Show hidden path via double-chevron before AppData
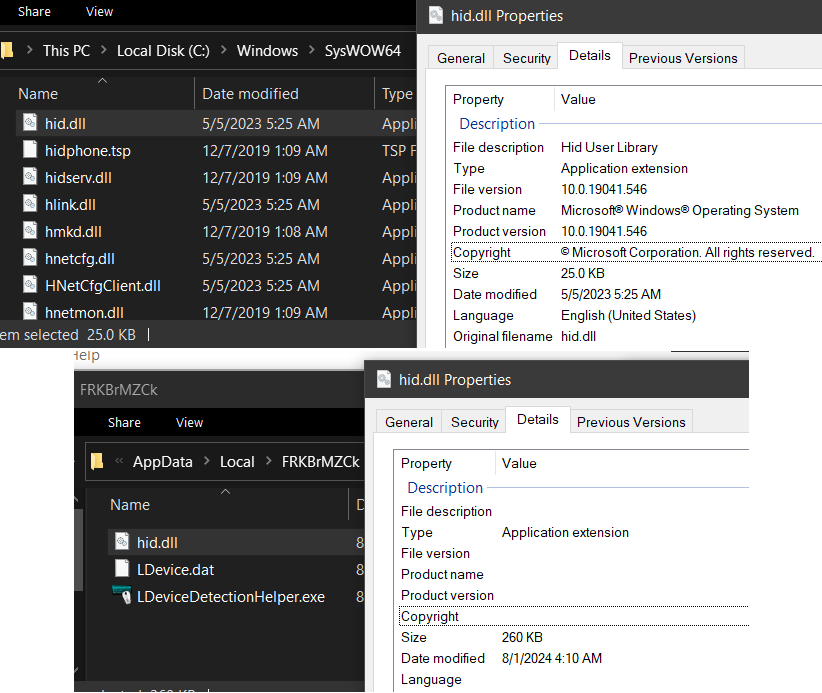 119,461
